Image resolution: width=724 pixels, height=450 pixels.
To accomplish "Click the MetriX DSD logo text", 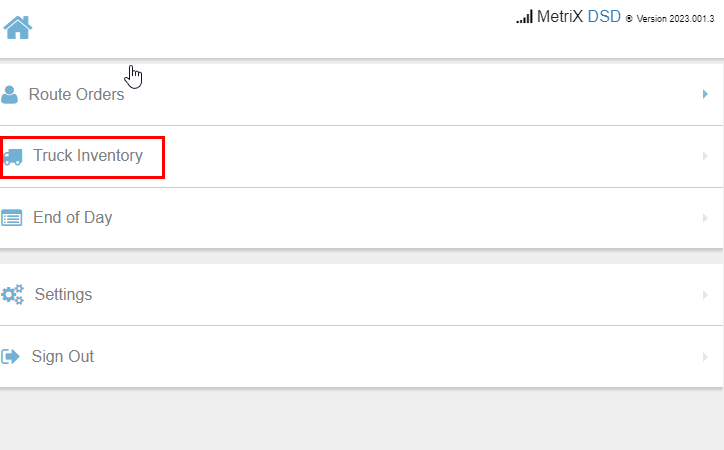I will tap(579, 17).
